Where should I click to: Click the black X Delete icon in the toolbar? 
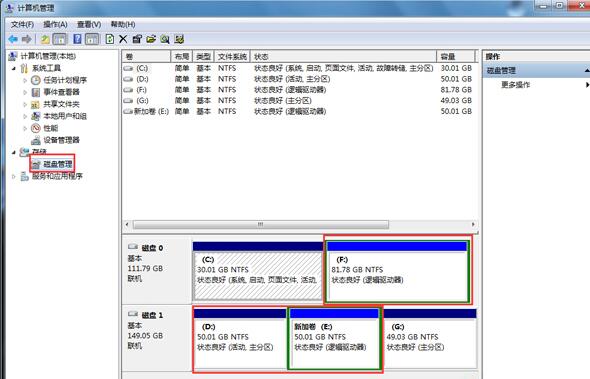123,39
